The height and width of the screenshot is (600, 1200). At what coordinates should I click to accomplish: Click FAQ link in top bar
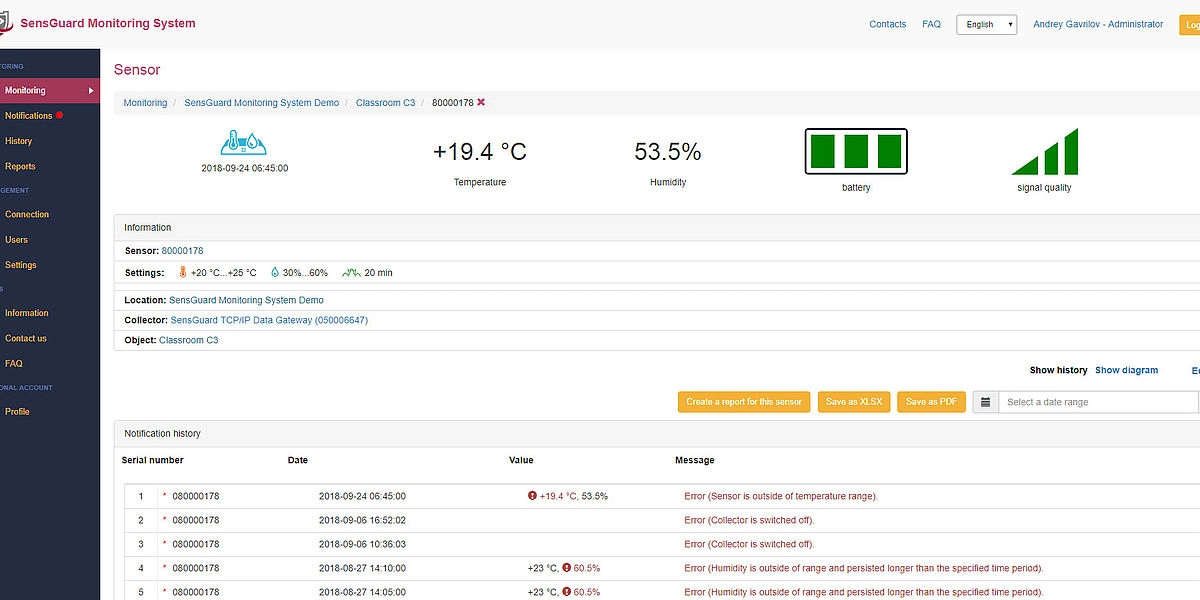coord(931,24)
